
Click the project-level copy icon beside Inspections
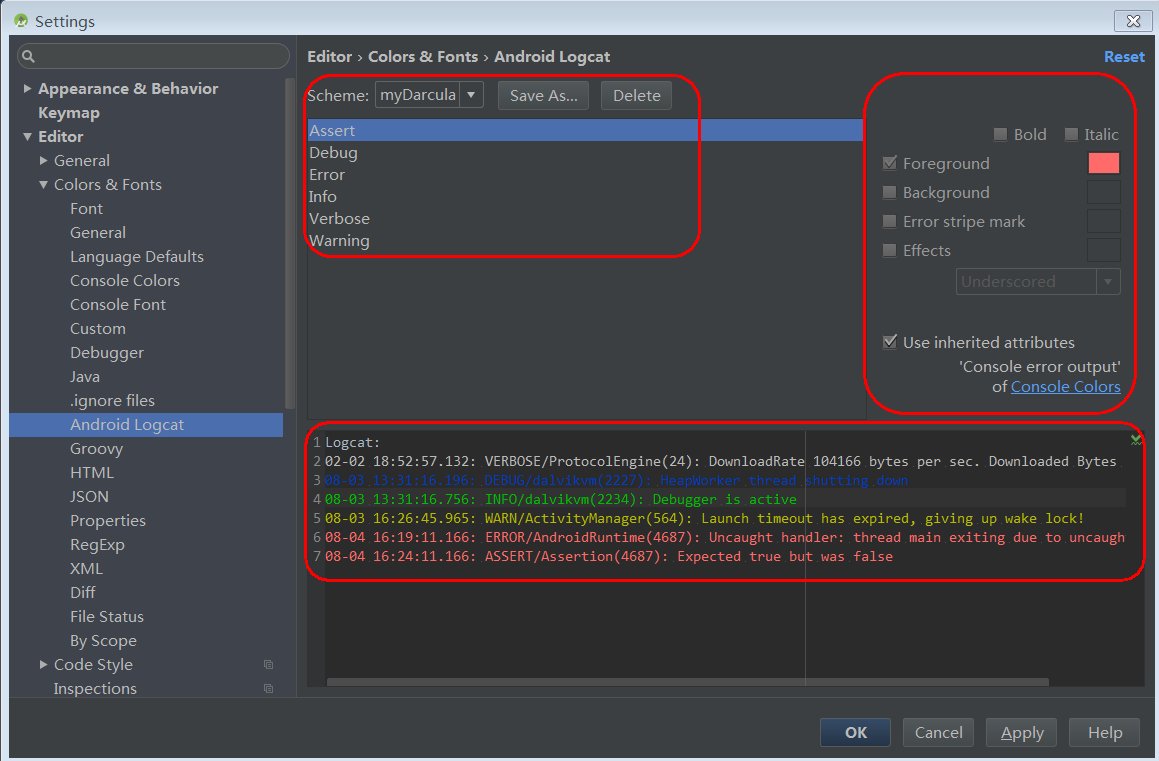pyautogui.click(x=268, y=689)
